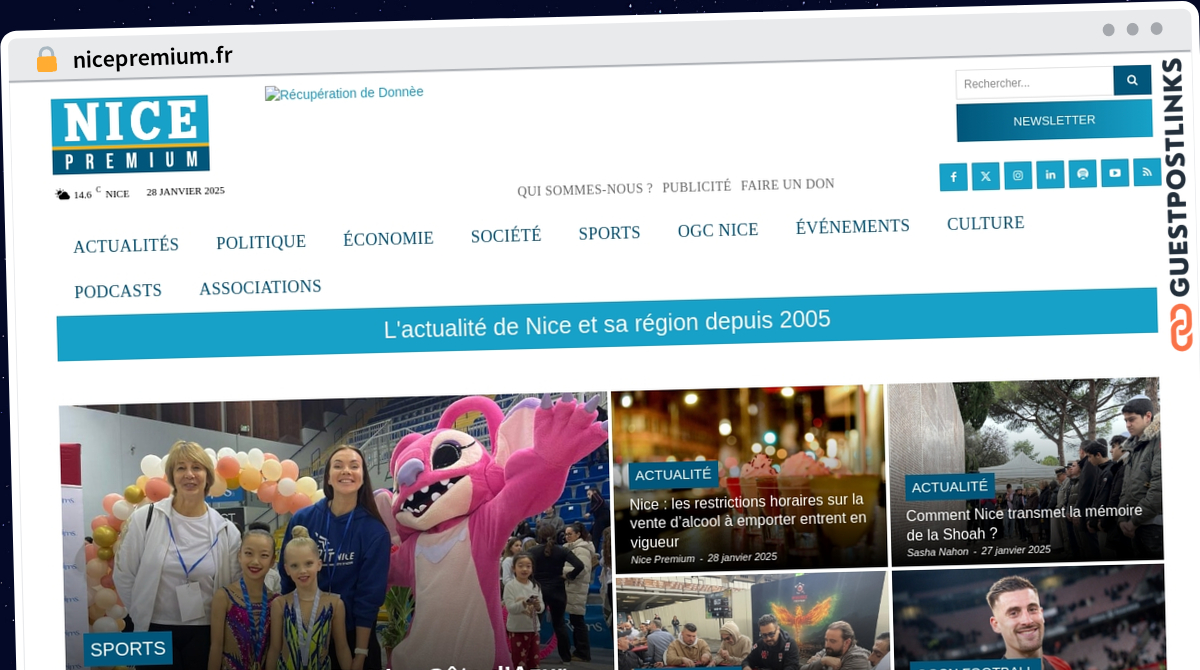Read the alcohol sale restrictions article headline
Viewport: 1200px width, 670px height.
[x=748, y=520]
